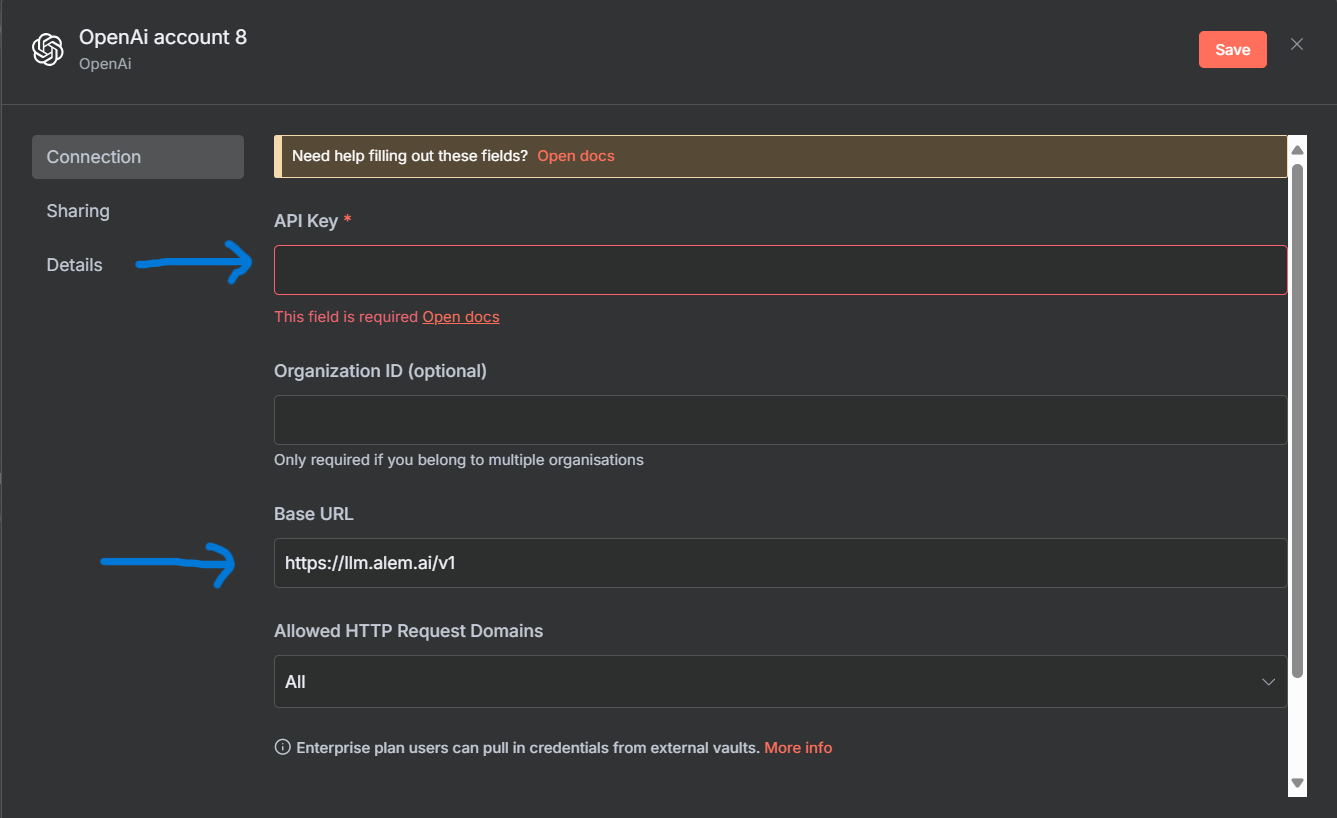Close the credential dialog with the X
Screen dimensions: 1337x818
1296,44
